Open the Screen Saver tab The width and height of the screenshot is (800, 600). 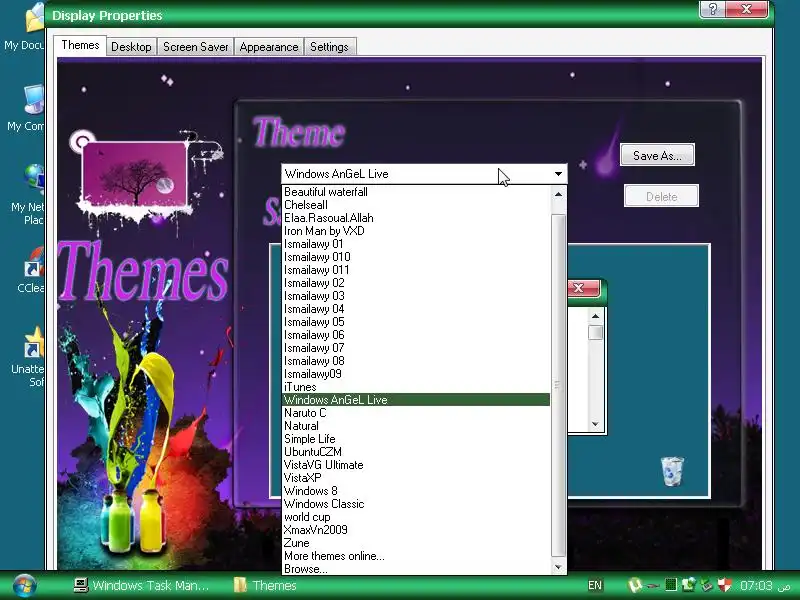tap(195, 47)
